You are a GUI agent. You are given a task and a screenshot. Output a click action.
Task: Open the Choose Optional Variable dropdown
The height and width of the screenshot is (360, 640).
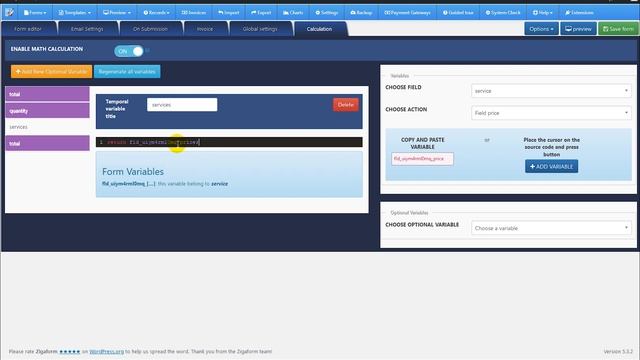point(551,228)
